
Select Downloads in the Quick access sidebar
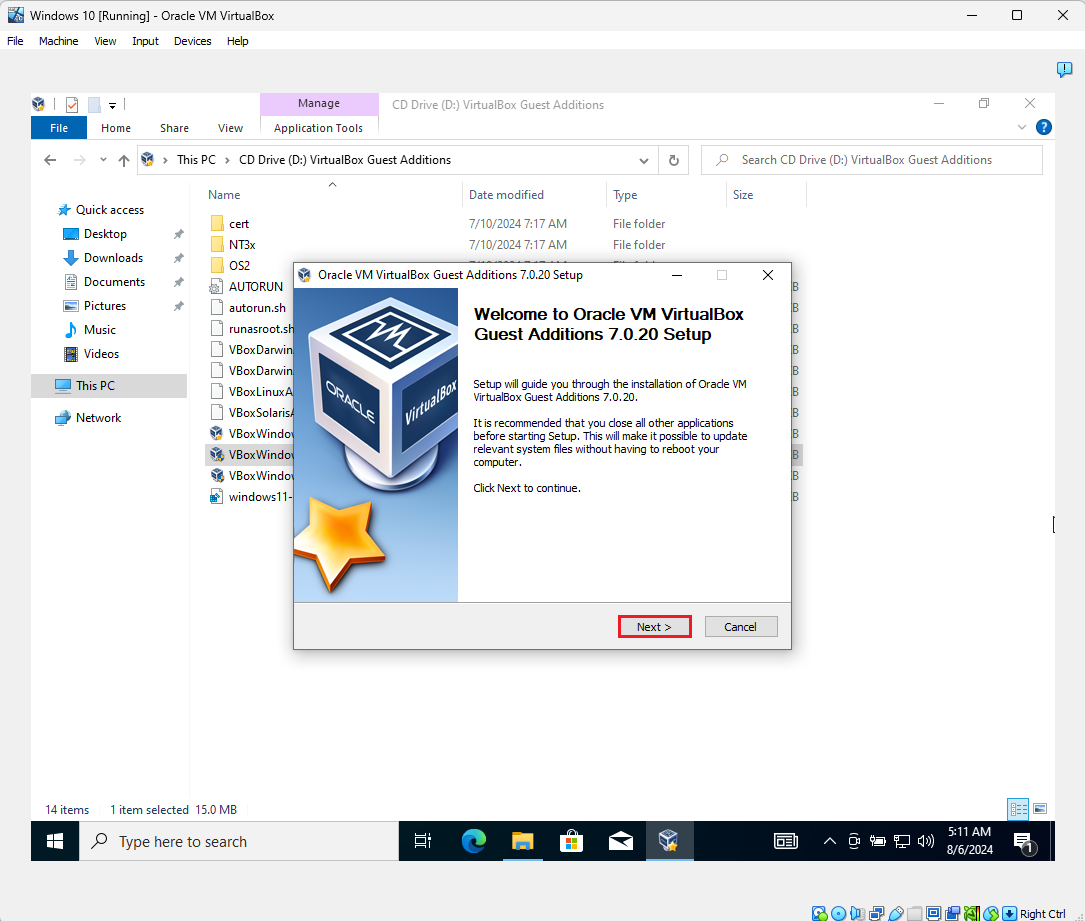click(113, 258)
